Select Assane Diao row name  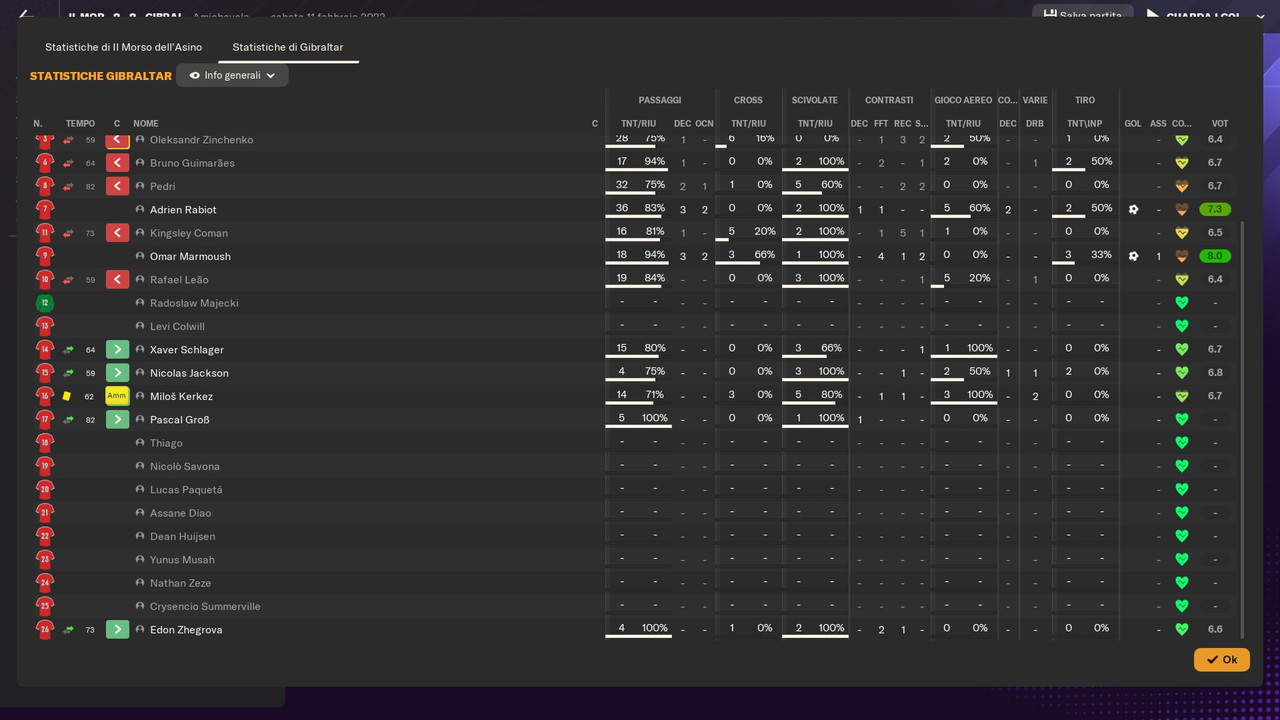[180, 513]
